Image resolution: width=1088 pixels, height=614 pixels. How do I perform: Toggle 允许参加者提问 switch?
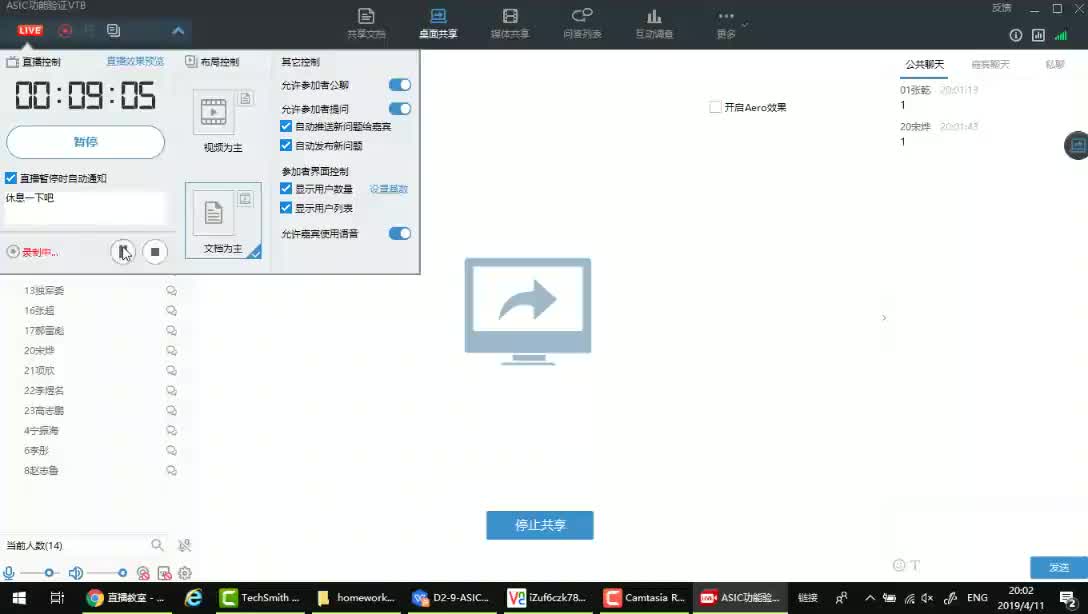pos(400,109)
